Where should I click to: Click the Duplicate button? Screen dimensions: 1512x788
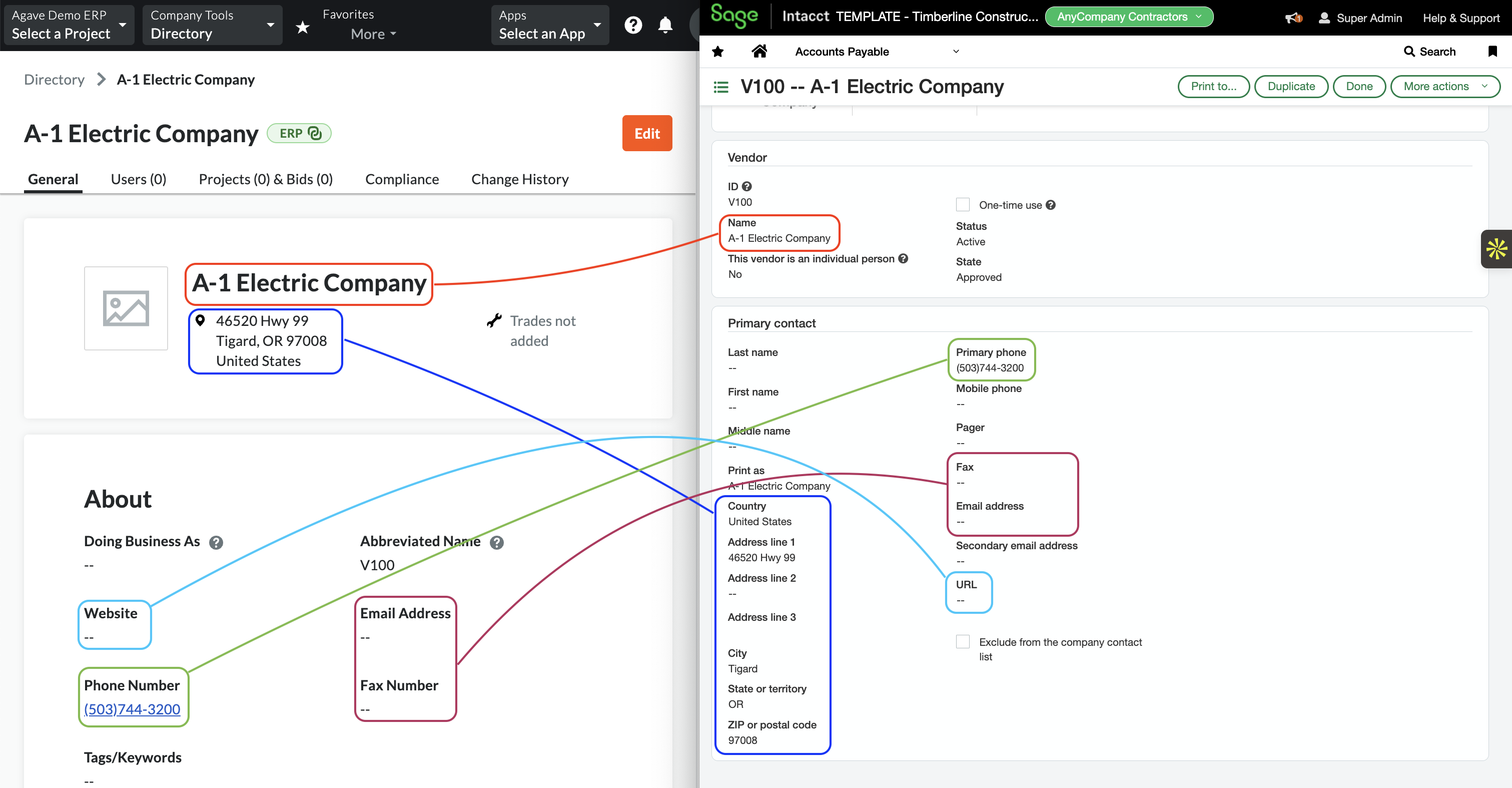pos(1291,86)
